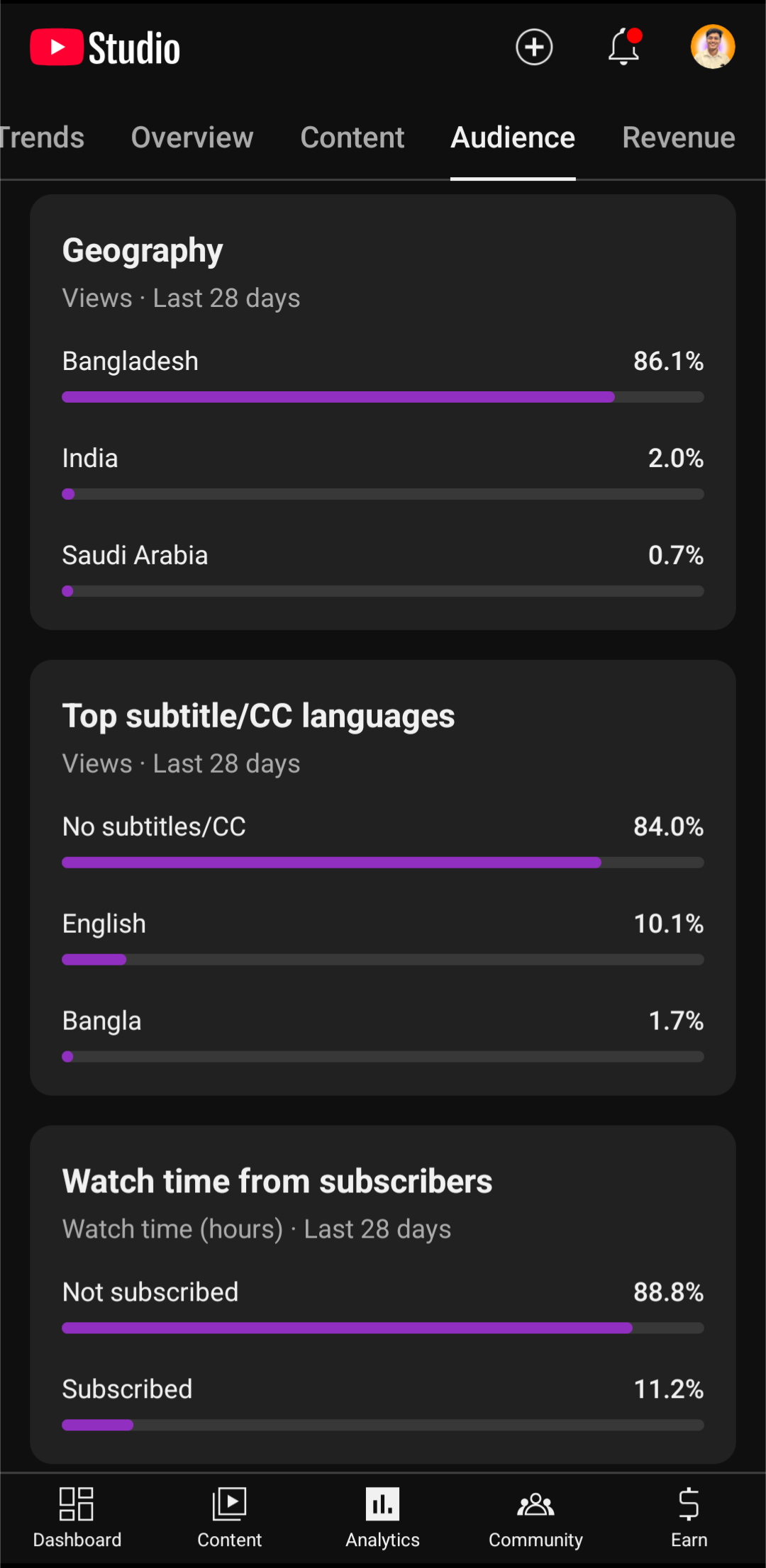Switch to the Revenue tab
Image resolution: width=766 pixels, height=1568 pixels.
tap(679, 138)
